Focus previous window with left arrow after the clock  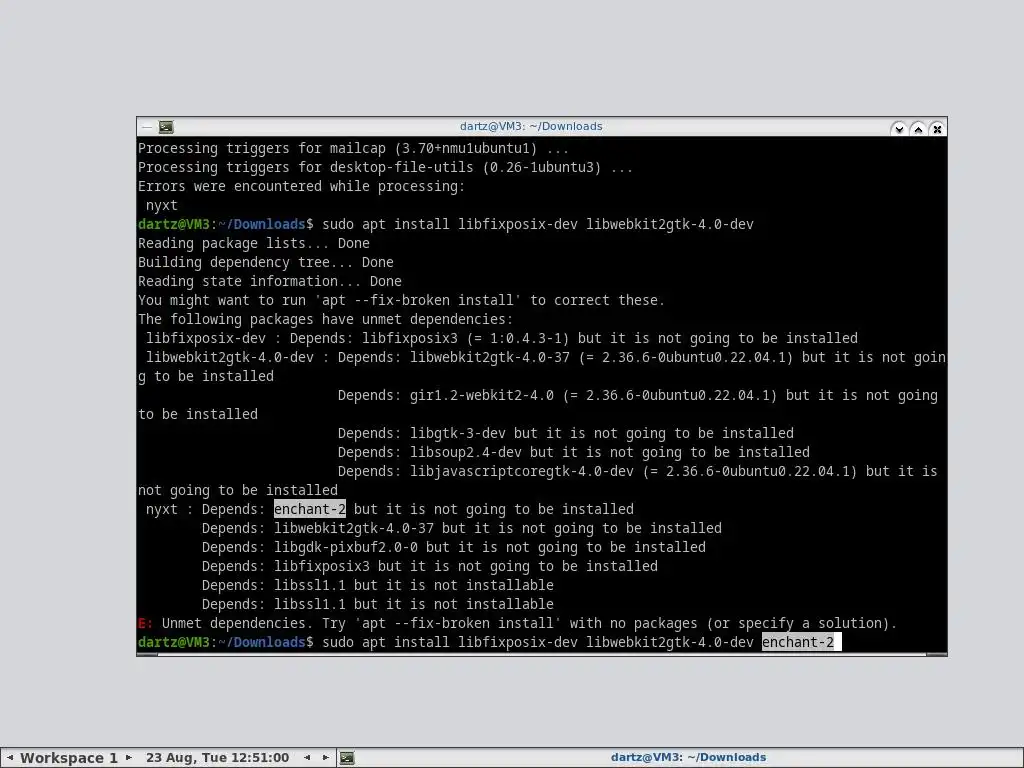tap(307, 758)
